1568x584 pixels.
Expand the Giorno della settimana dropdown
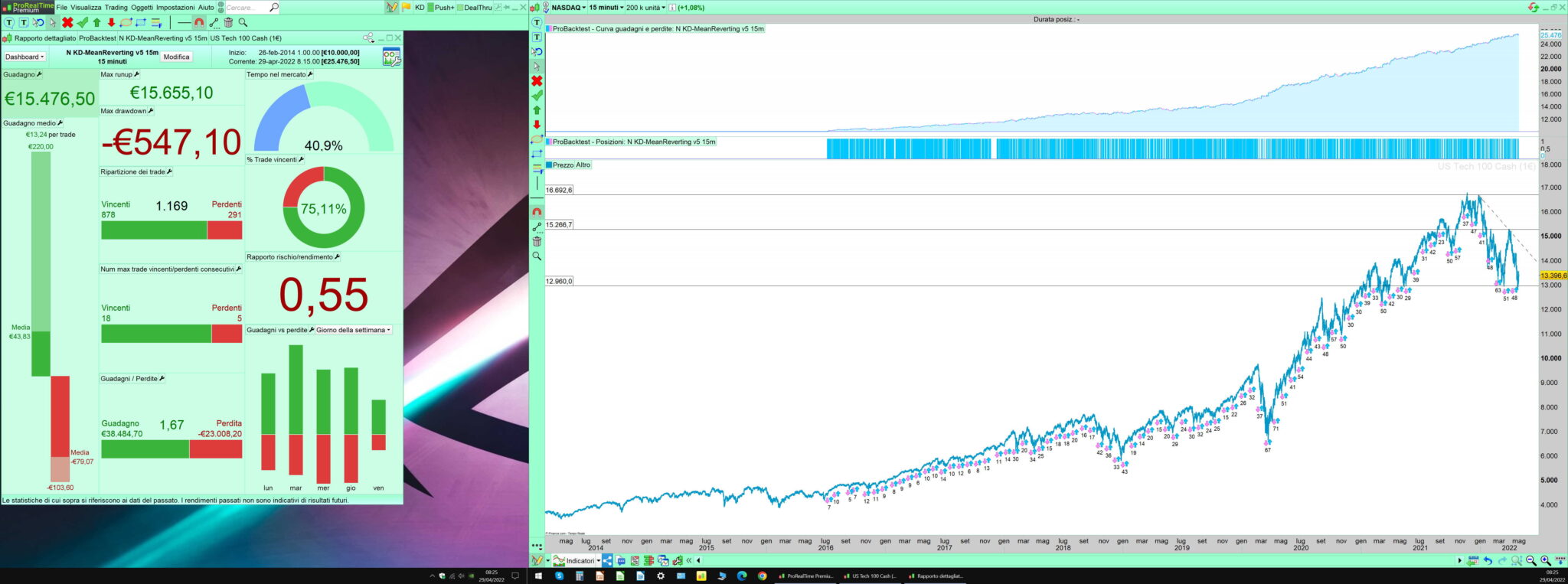[x=354, y=330]
